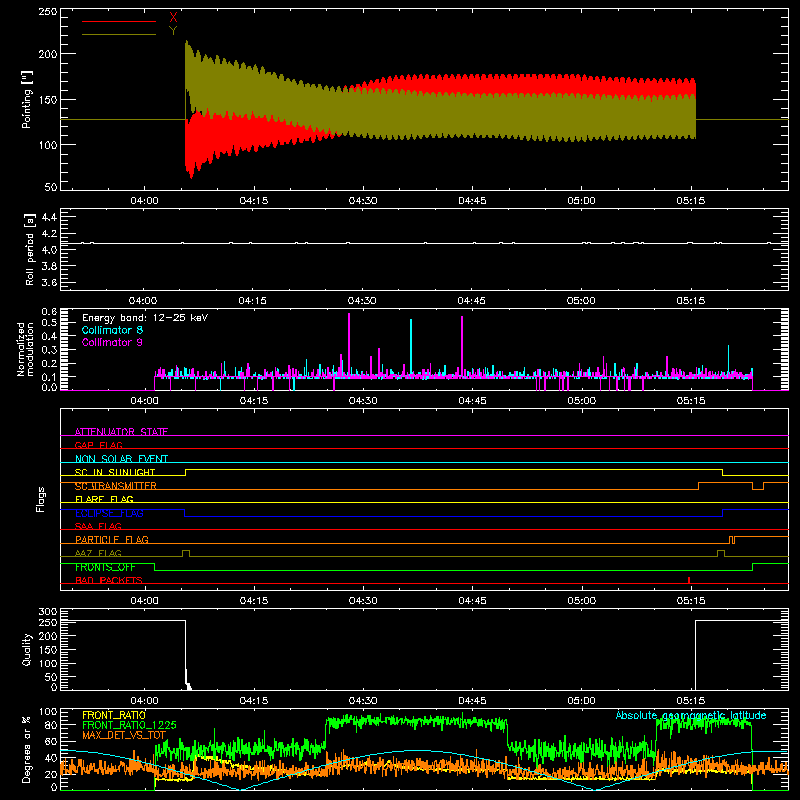Click the FLARE_FLAG label
Image resolution: width=800 pixels, height=800 pixels.
coord(104,499)
